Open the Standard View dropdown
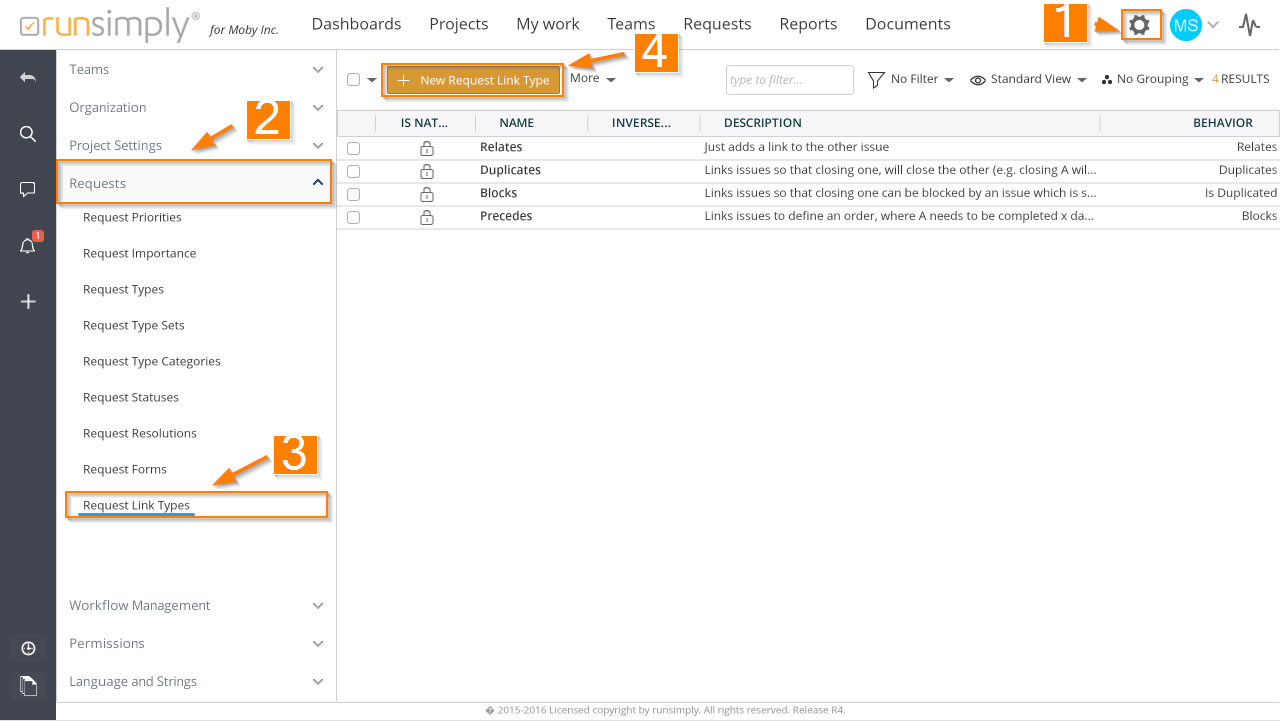The width and height of the screenshot is (1280, 721). pos(1029,79)
